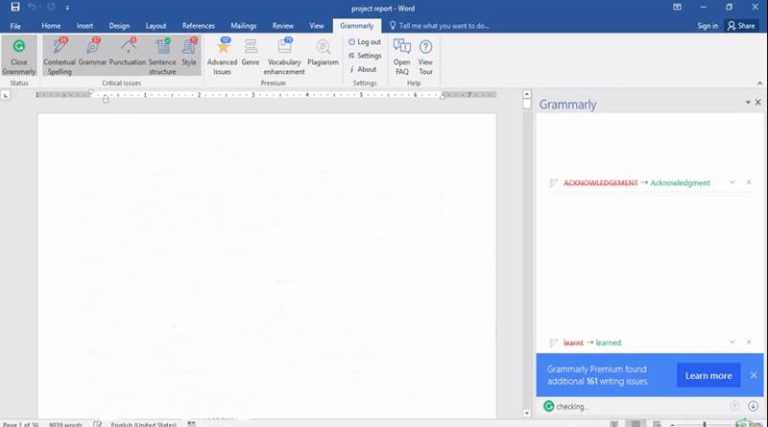Click the Grammarly logo next to checking
Image resolution: width=768 pixels, height=427 pixels.
[549, 406]
